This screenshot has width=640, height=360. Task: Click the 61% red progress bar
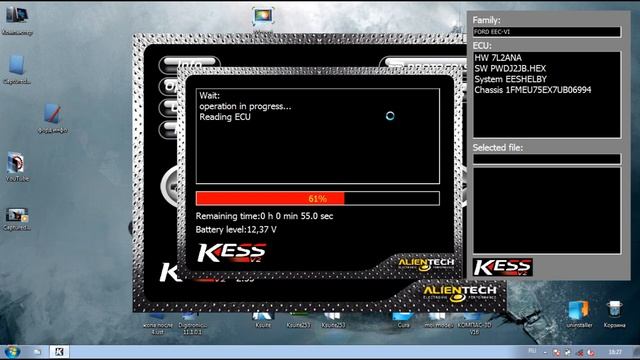(318, 198)
